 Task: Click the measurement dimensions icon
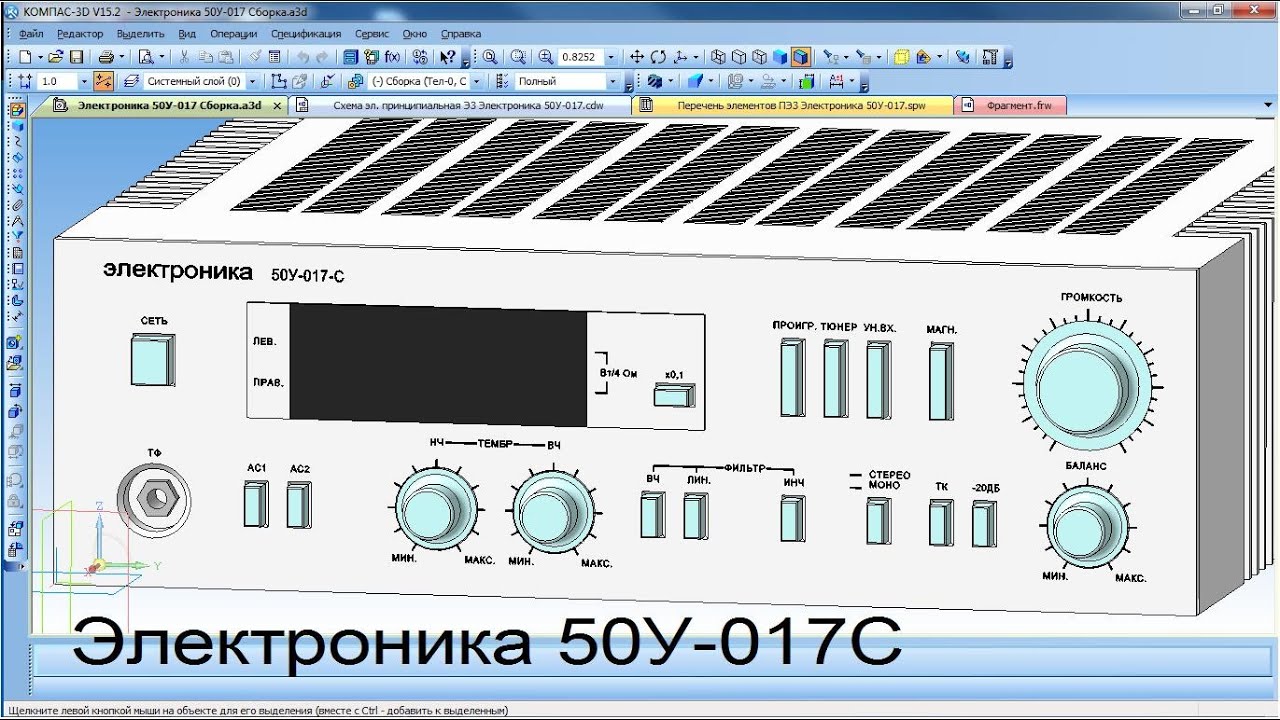click(835, 81)
